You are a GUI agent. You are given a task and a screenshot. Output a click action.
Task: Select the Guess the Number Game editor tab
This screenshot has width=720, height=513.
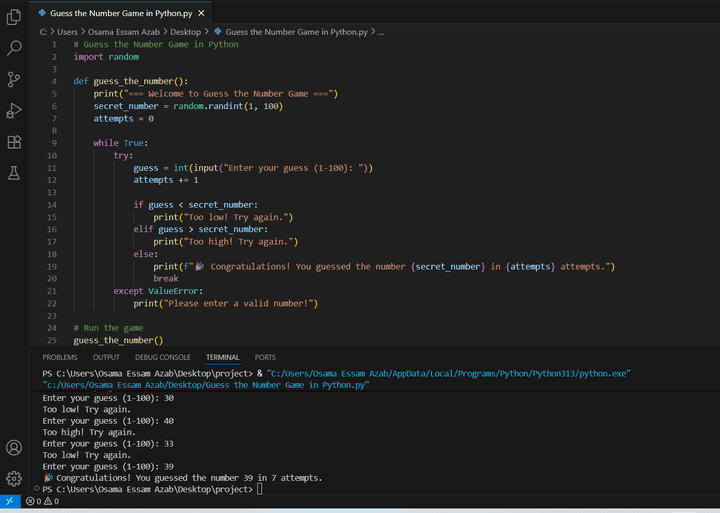click(118, 13)
